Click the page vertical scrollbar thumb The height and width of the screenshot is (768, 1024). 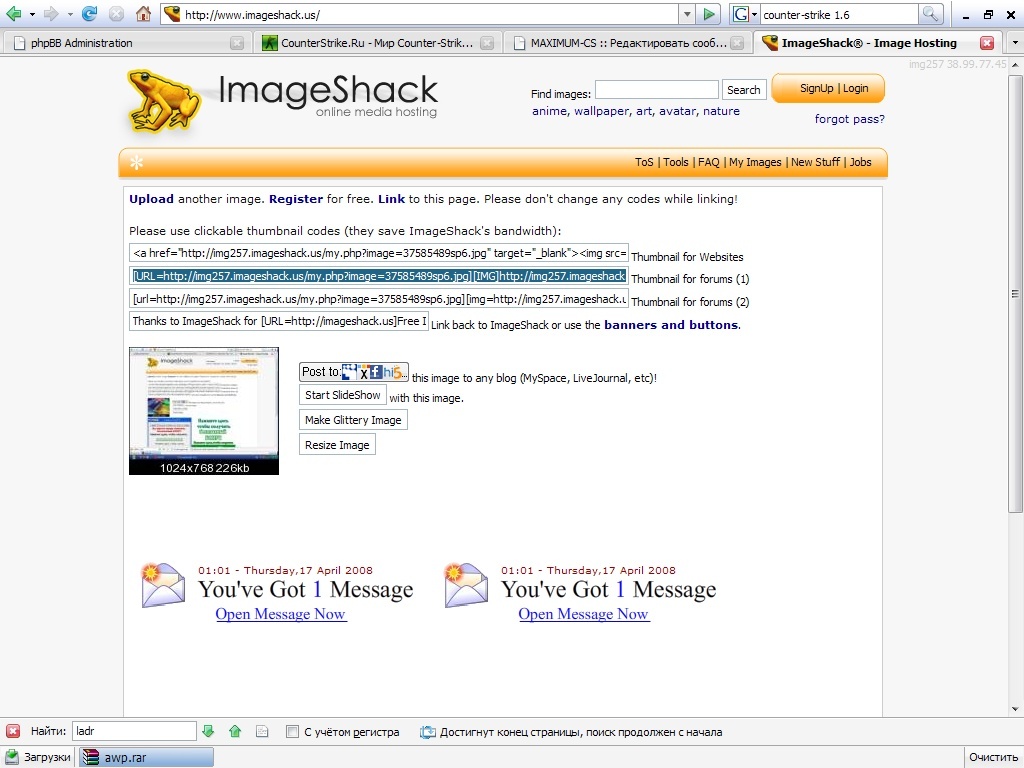(x=1015, y=293)
